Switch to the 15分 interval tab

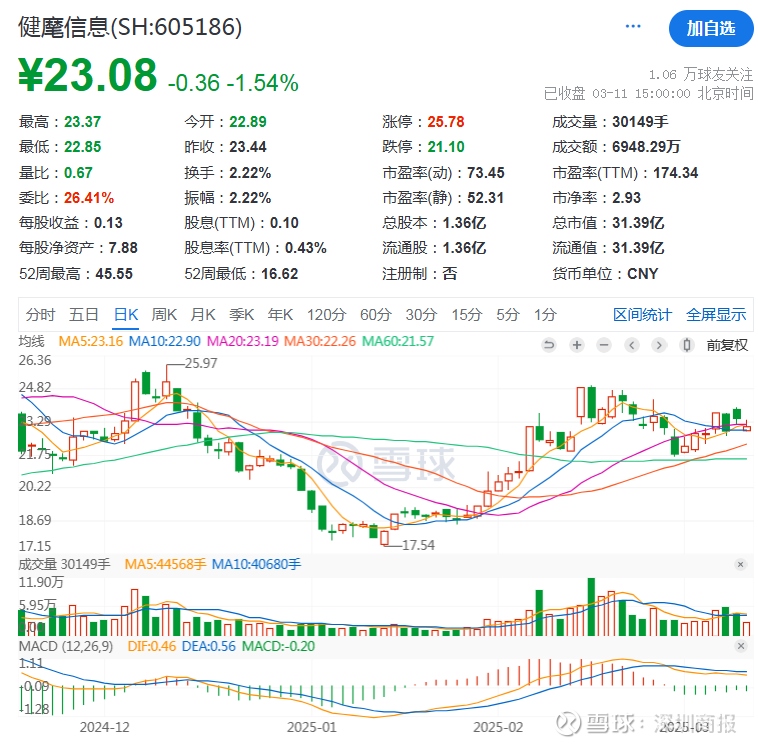pyautogui.click(x=466, y=315)
